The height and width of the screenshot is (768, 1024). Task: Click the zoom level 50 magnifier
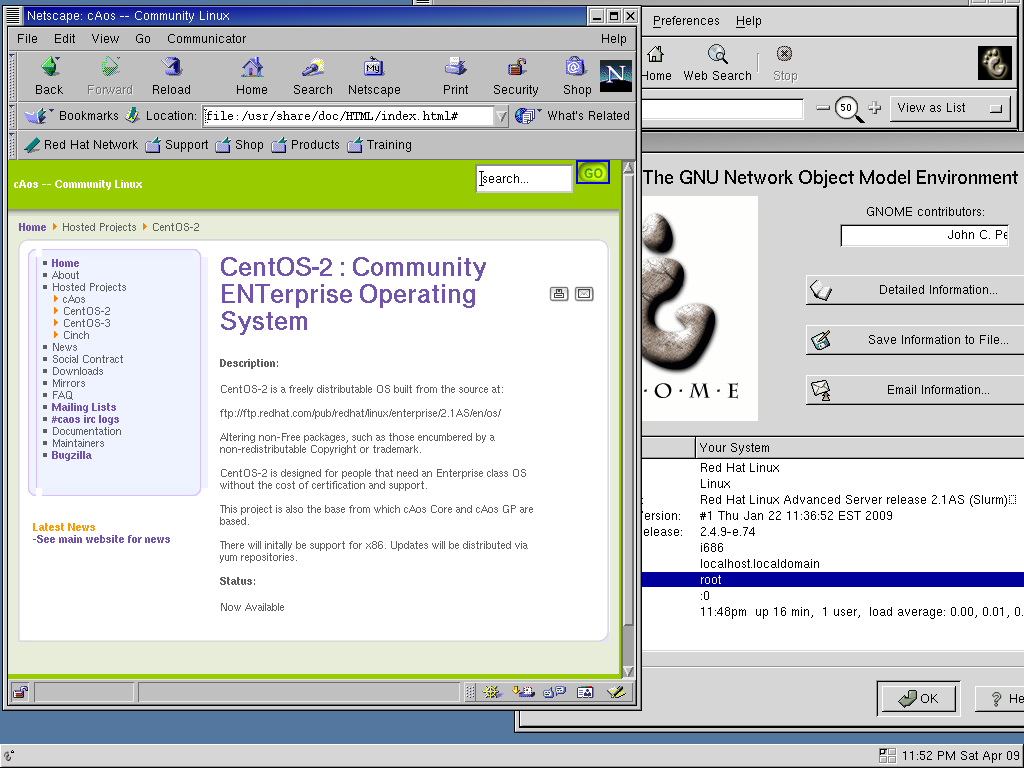click(848, 108)
